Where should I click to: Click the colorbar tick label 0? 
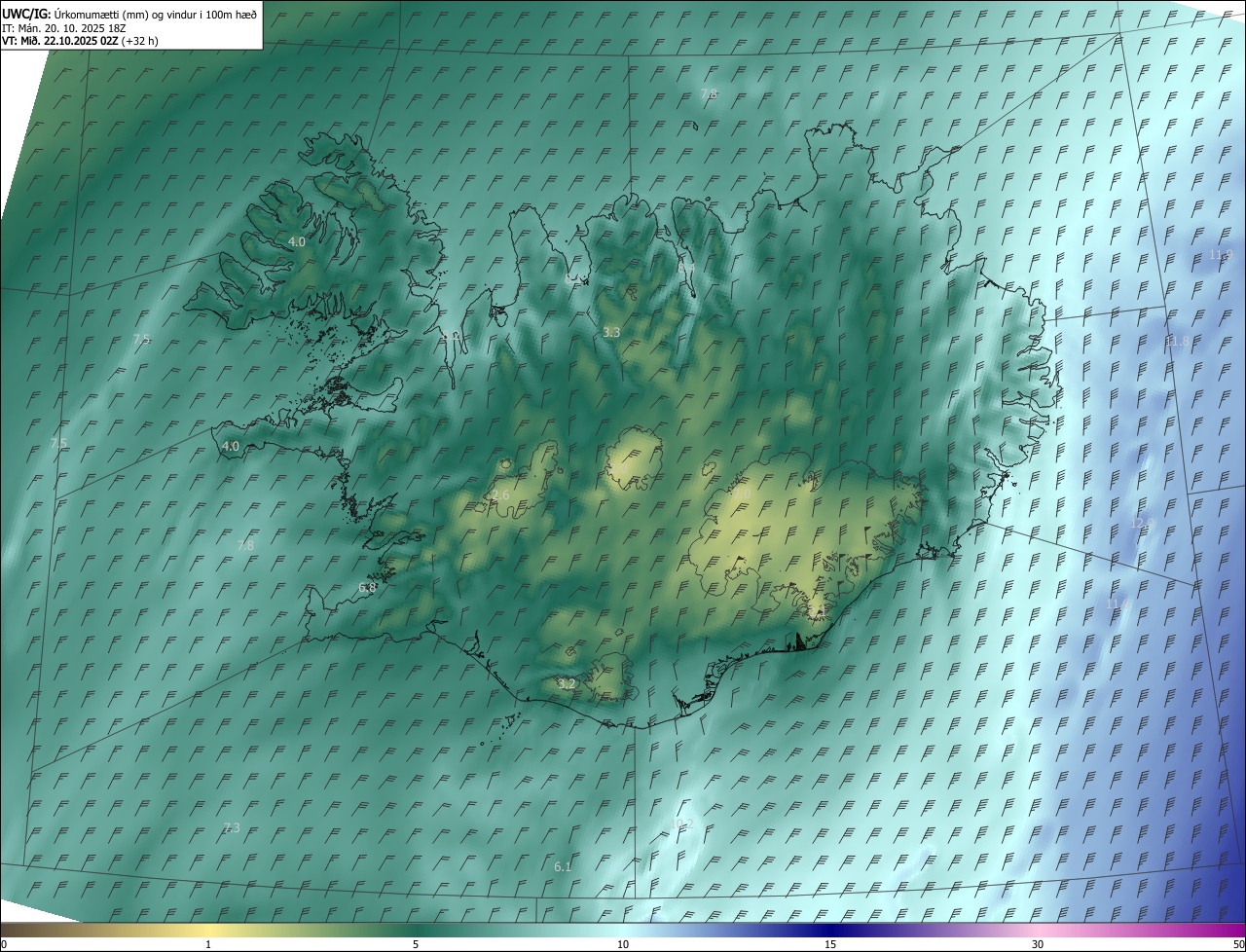4,945
